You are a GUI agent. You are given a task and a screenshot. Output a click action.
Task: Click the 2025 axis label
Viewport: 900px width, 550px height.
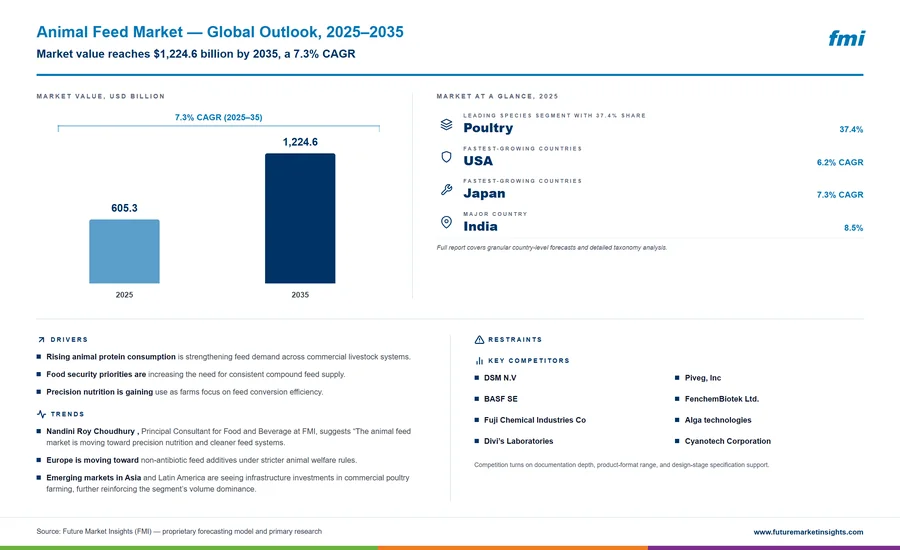click(125, 295)
